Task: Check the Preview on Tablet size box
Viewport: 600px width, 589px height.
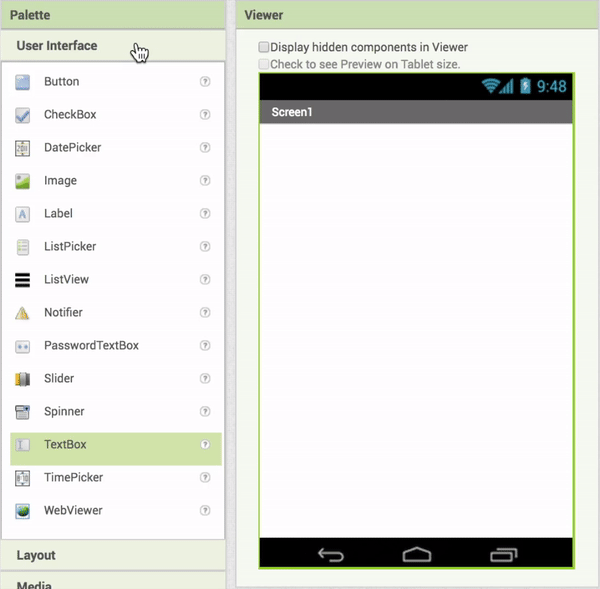Action: point(264,64)
